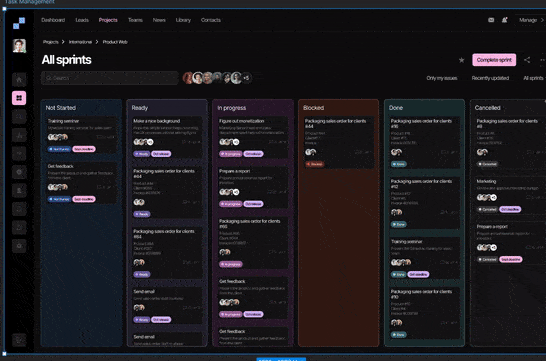Open Prepare a report card in Cancelled
Viewport: 546px width, 361px height.
click(510, 243)
